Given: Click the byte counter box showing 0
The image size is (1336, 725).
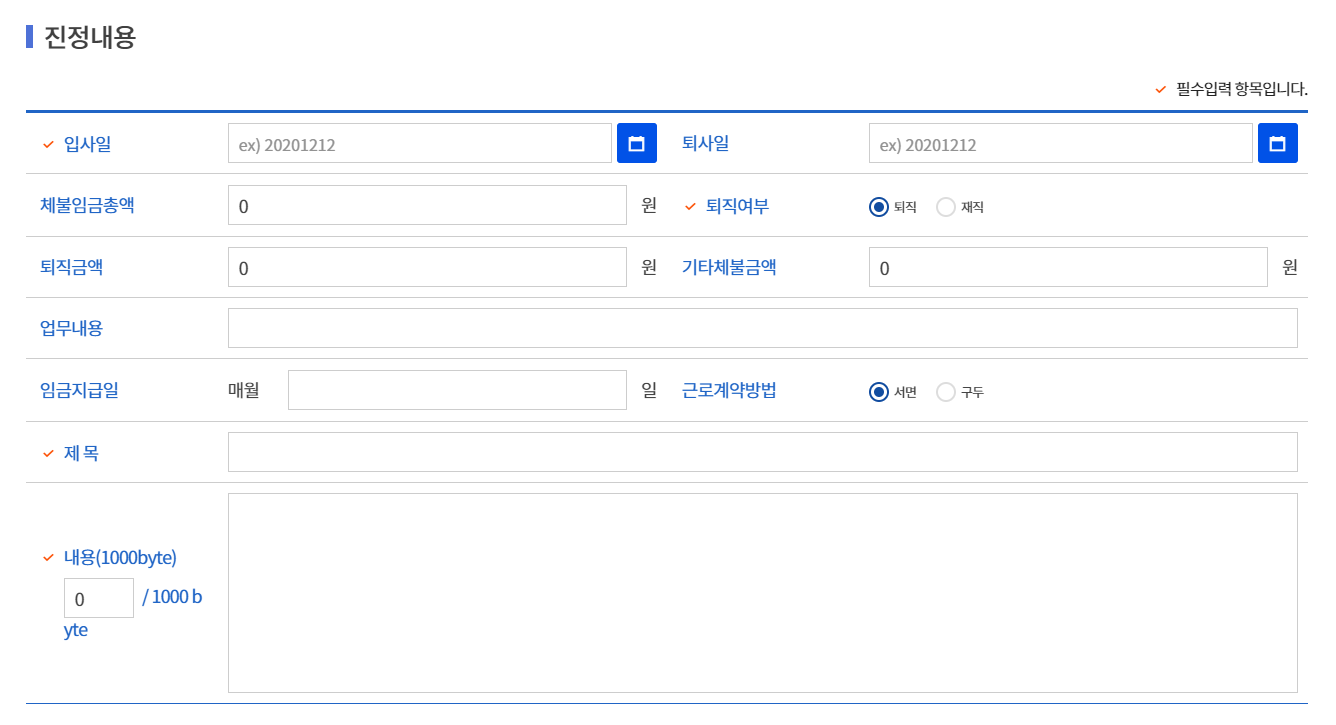Looking at the screenshot, I should click(99, 598).
